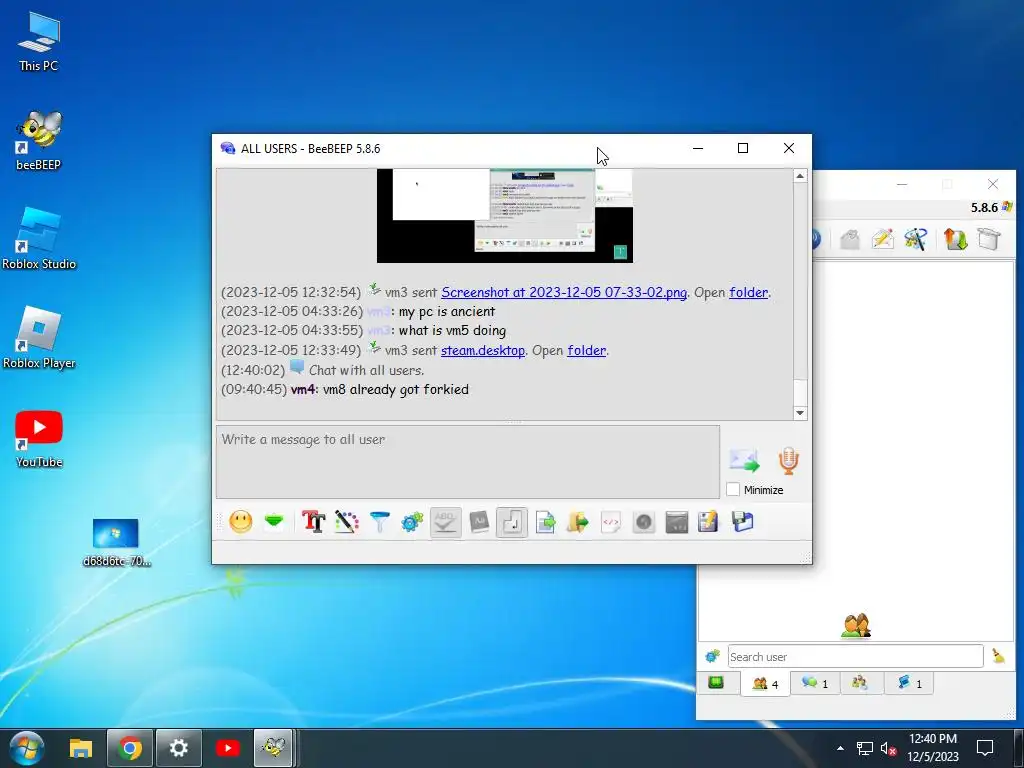
Task: Switch to the green screen tab
Action: coord(716,683)
